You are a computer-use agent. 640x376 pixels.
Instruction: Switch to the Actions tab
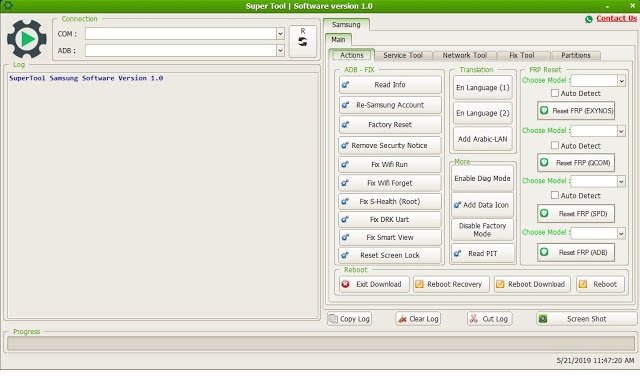point(351,55)
